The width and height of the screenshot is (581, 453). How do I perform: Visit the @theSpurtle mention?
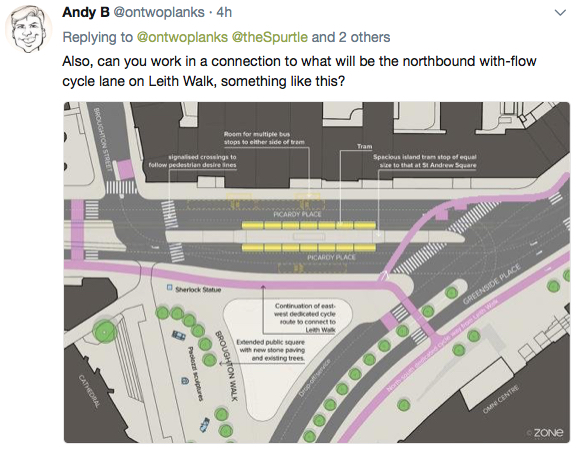click(x=269, y=37)
